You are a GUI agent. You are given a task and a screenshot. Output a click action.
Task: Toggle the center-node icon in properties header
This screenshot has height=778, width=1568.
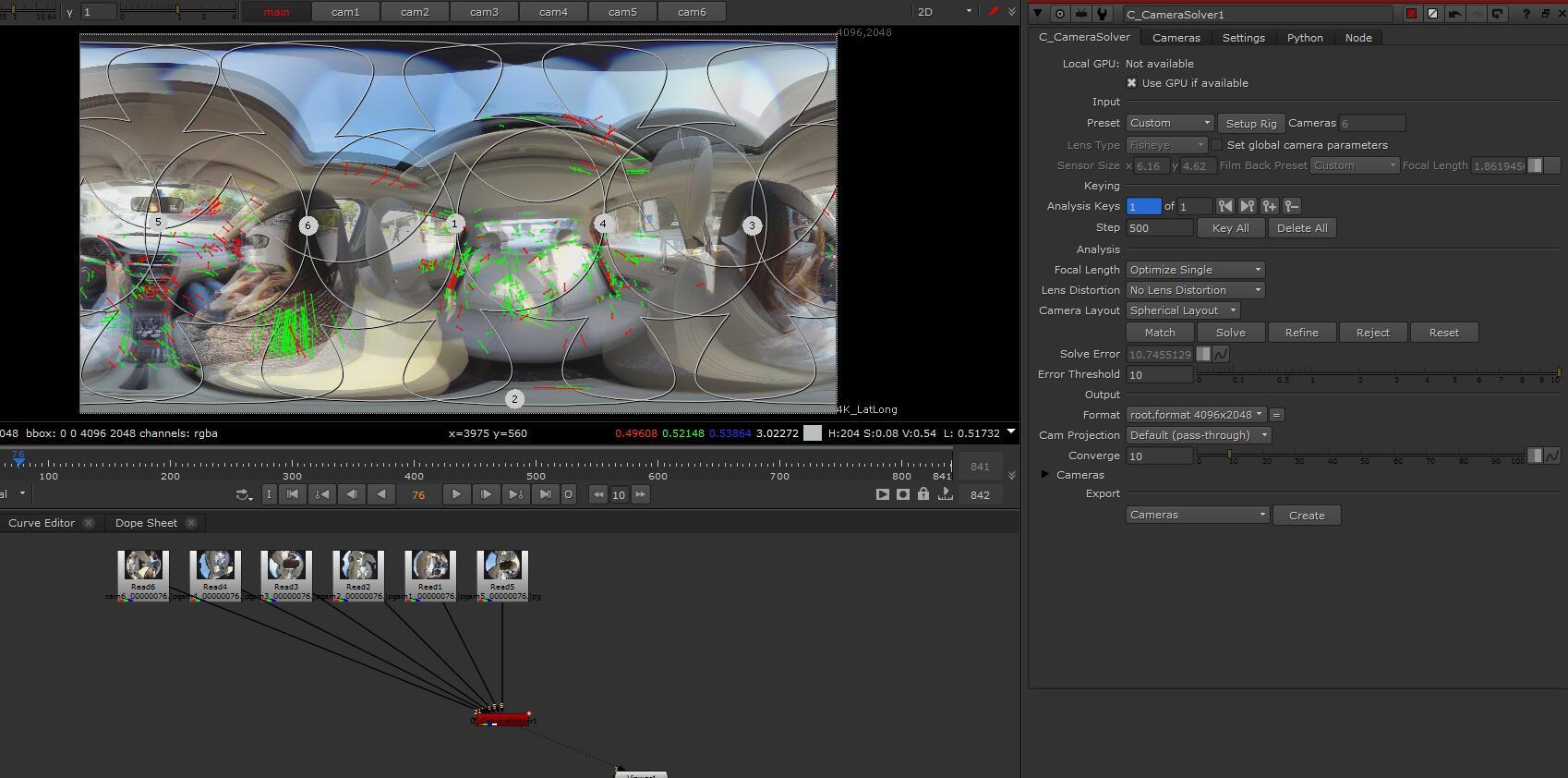pyautogui.click(x=1059, y=14)
